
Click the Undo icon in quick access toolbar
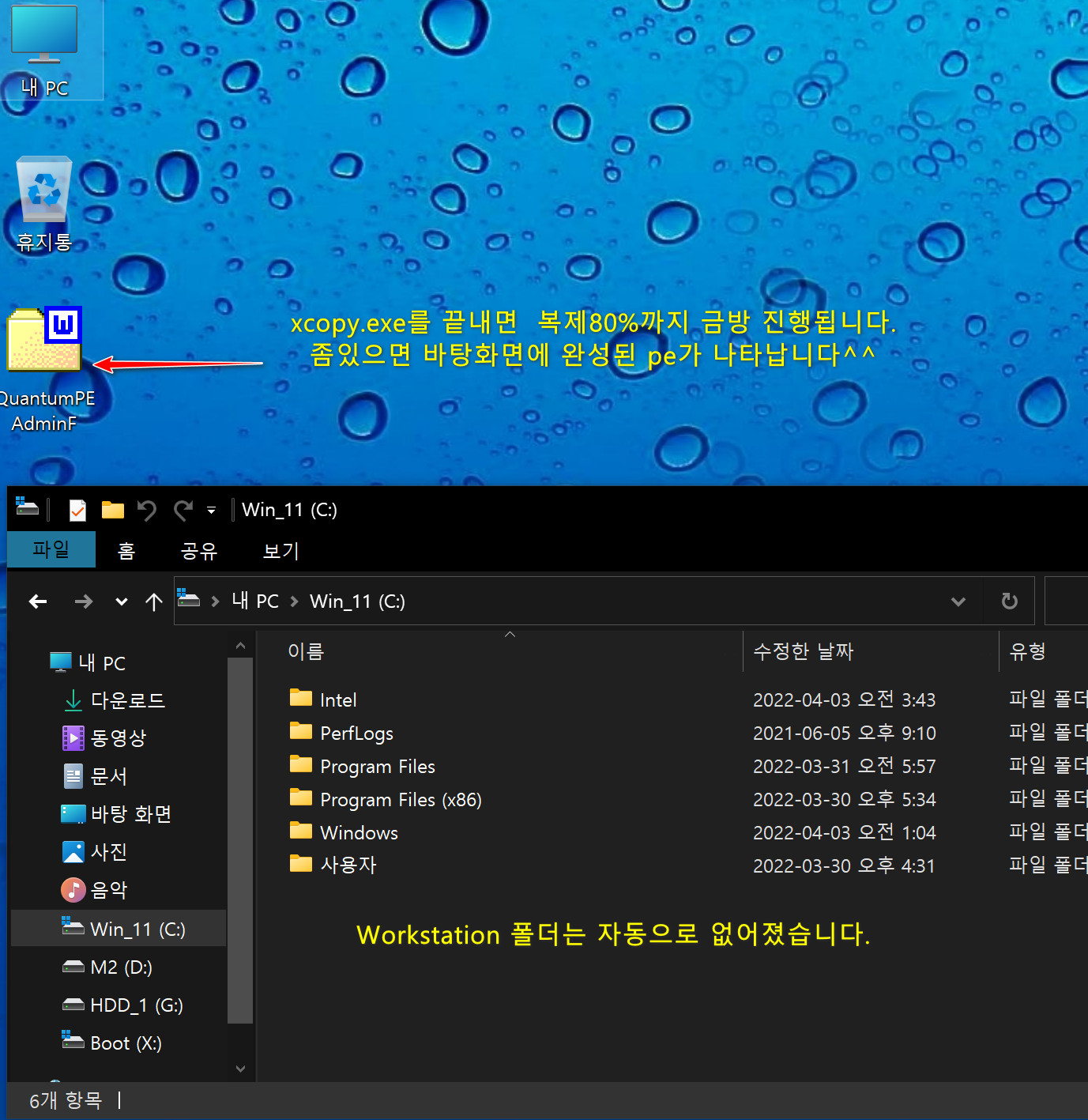(147, 510)
